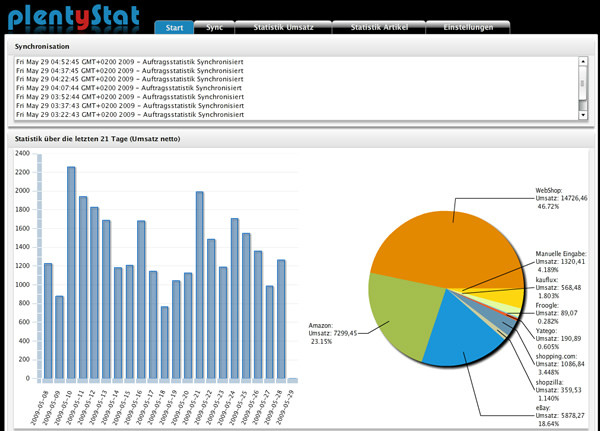Click the shopzilla Umsatz 359,53 label

pyautogui.click(x=558, y=390)
